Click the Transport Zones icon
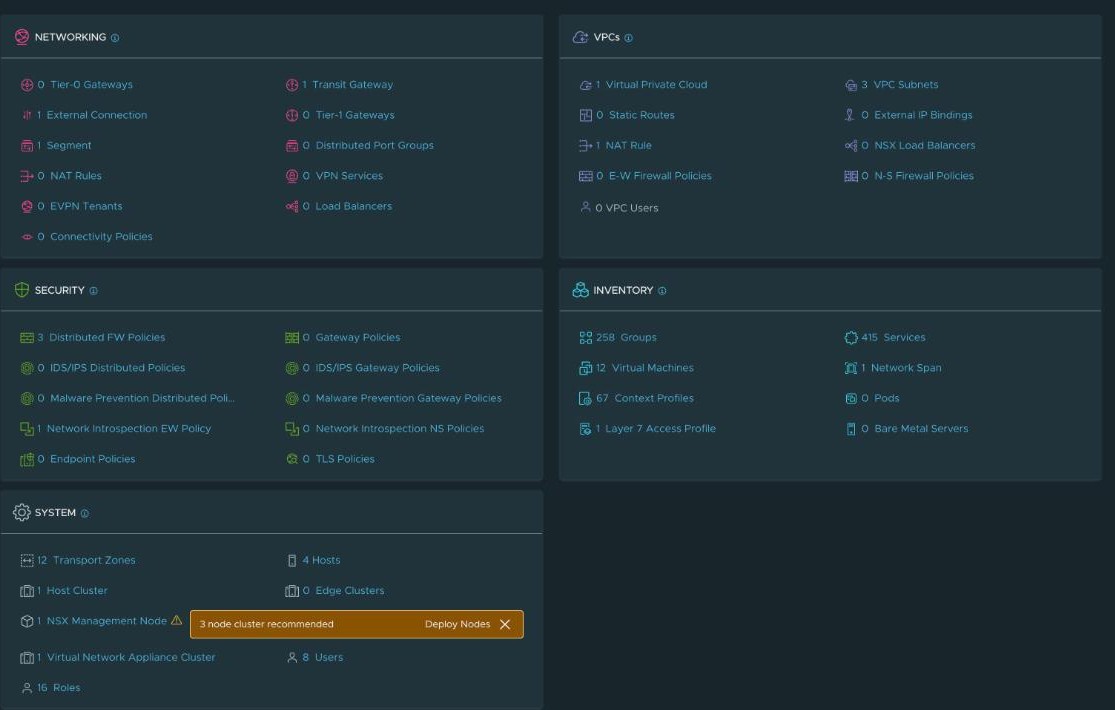Image resolution: width=1115 pixels, height=710 pixels. pyautogui.click(x=27, y=561)
